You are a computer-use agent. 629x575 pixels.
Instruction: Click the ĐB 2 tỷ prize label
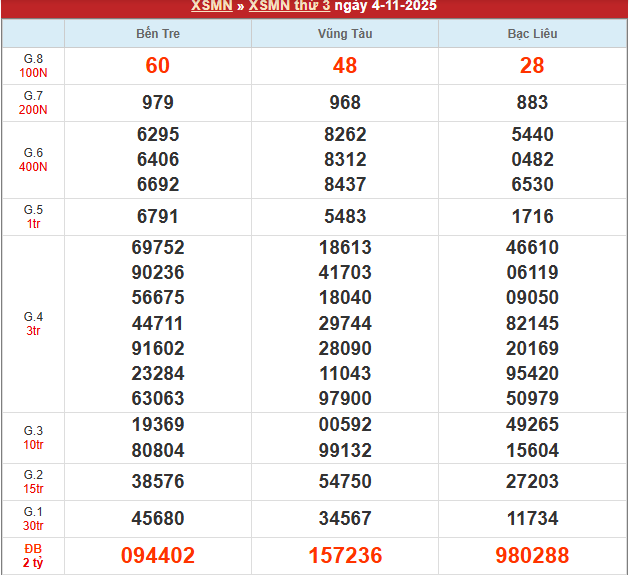coord(33,556)
